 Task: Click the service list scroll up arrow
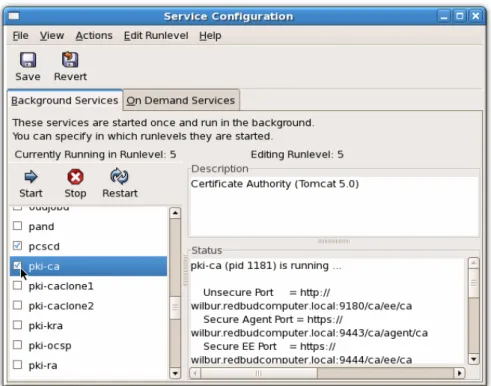(x=175, y=213)
